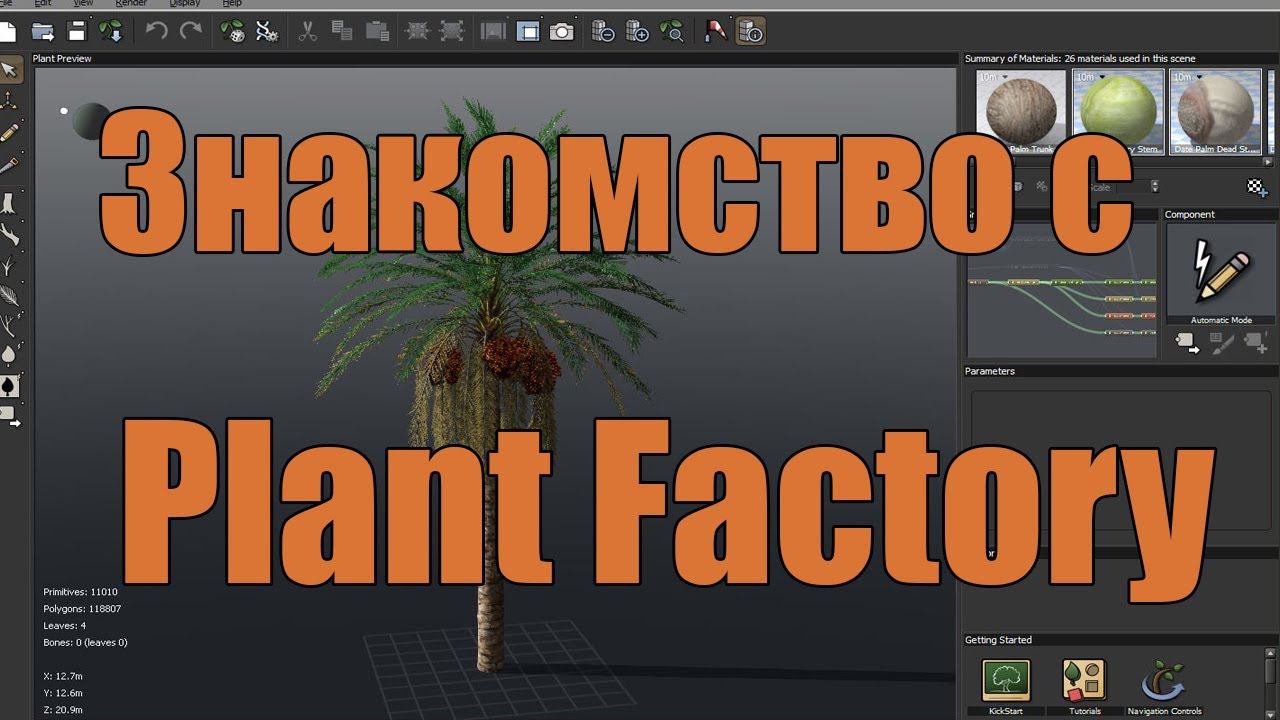Add a feather frond node from sidebar
The height and width of the screenshot is (720, 1280).
coord(9,296)
